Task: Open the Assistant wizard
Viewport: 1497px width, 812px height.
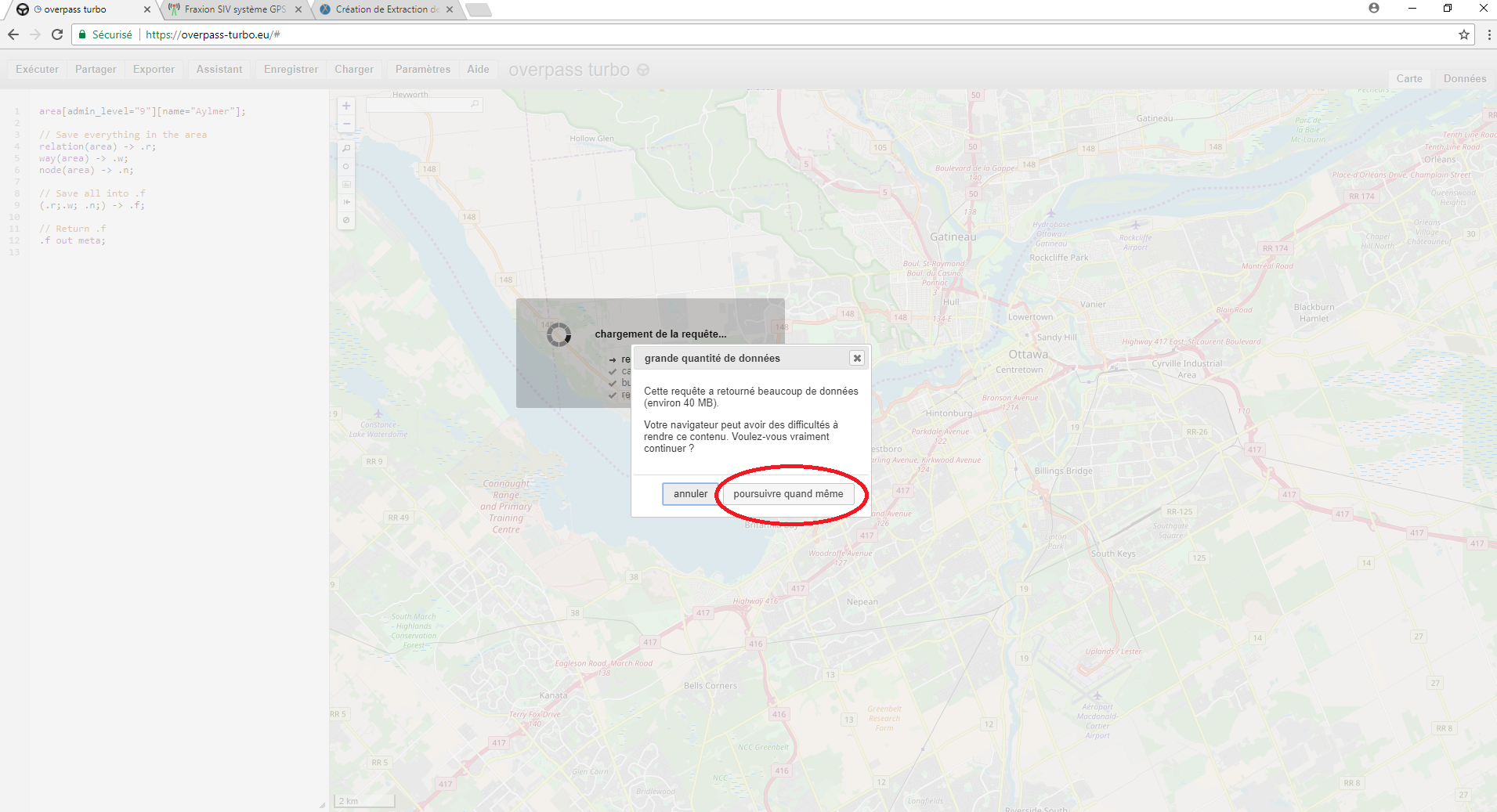Action: (219, 70)
